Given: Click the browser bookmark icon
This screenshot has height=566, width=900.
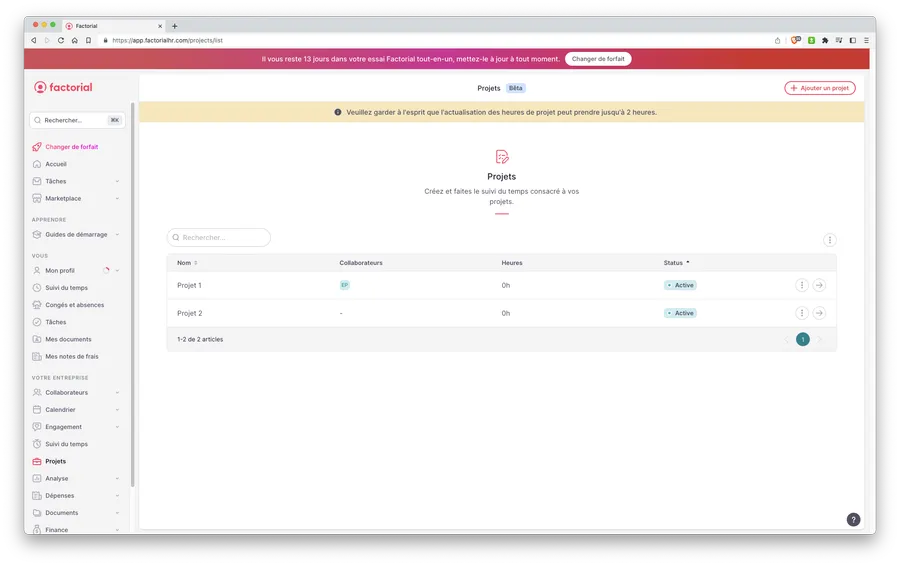Looking at the screenshot, I should click(88, 41).
